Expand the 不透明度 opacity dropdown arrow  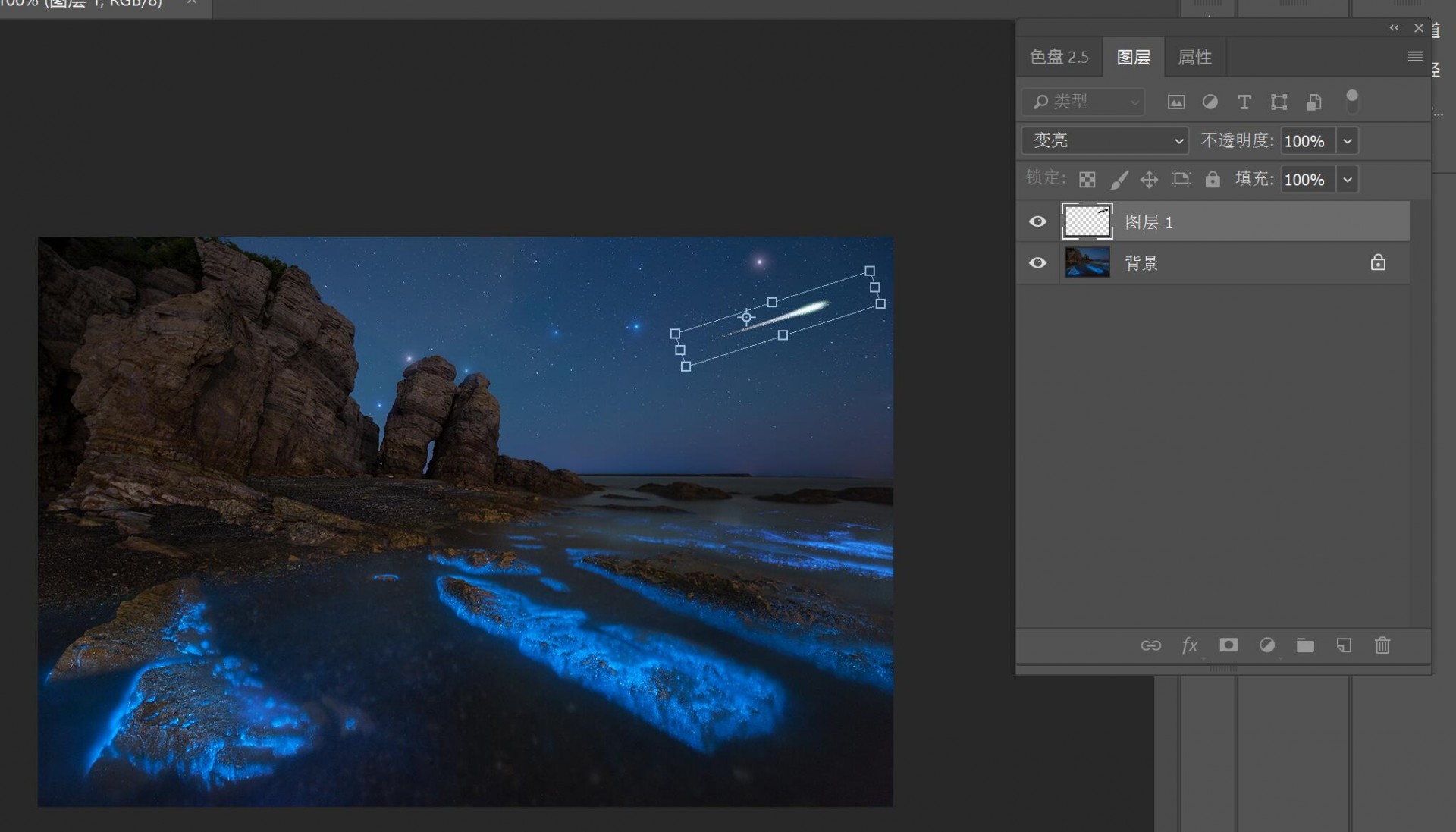coord(1348,141)
